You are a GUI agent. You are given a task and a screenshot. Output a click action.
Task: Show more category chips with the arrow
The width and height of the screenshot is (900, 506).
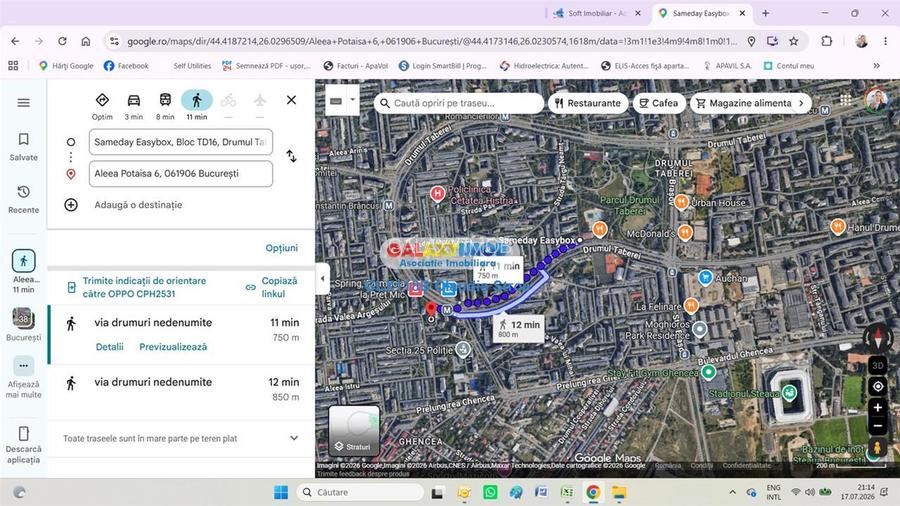(x=801, y=103)
